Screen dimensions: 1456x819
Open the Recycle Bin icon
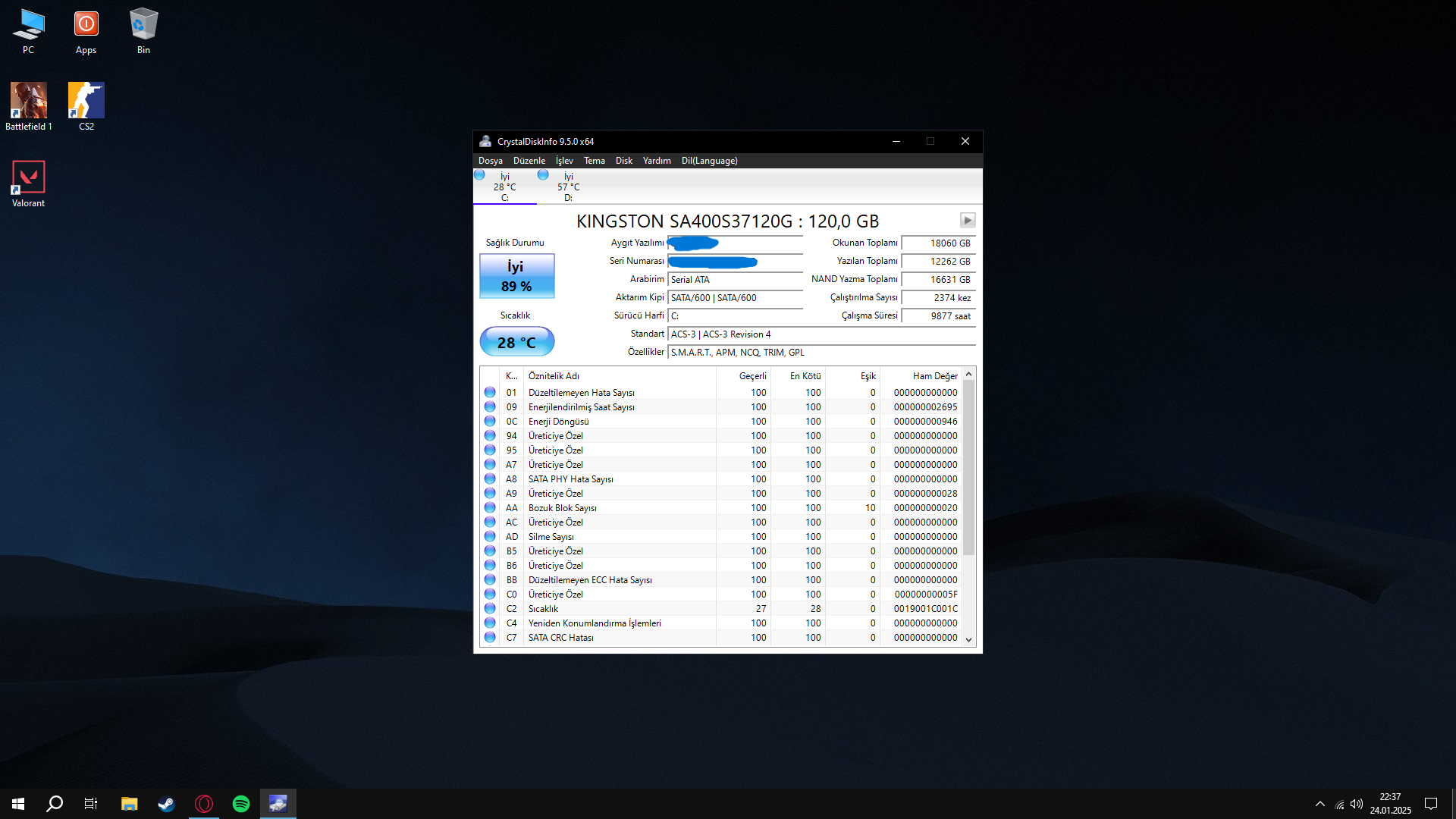tap(143, 31)
